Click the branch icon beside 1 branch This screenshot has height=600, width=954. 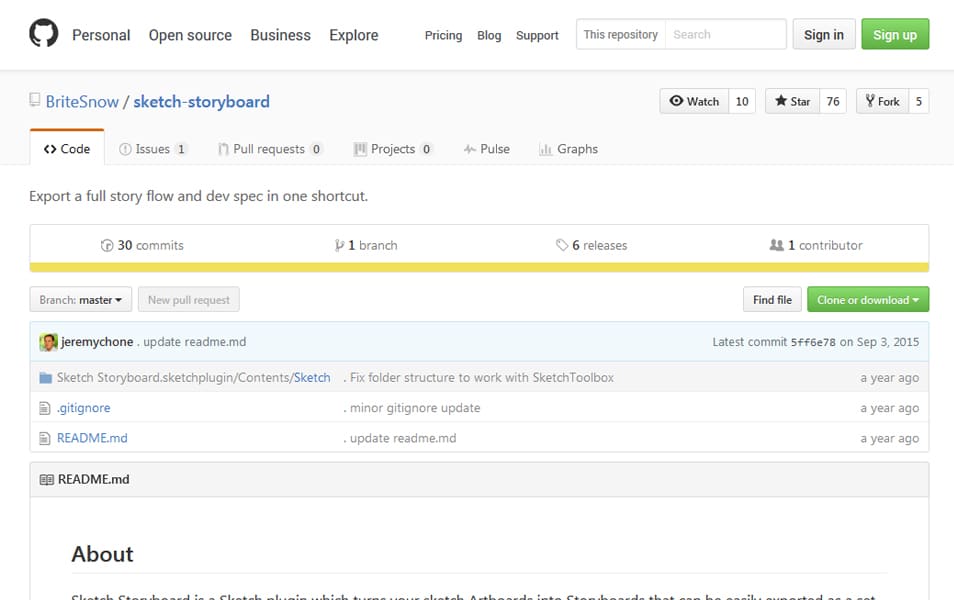click(339, 245)
